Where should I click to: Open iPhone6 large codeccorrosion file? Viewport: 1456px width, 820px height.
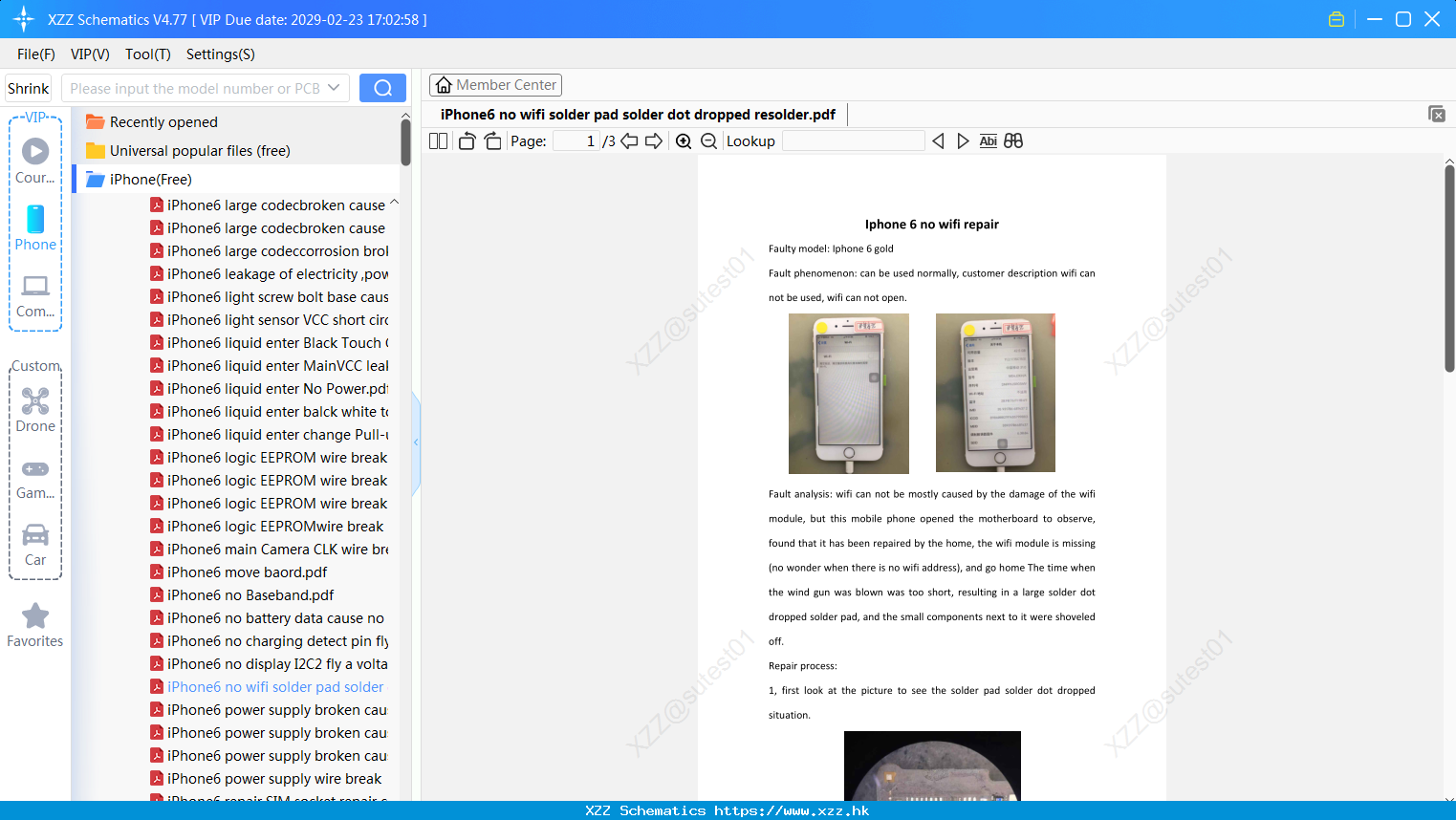point(270,251)
